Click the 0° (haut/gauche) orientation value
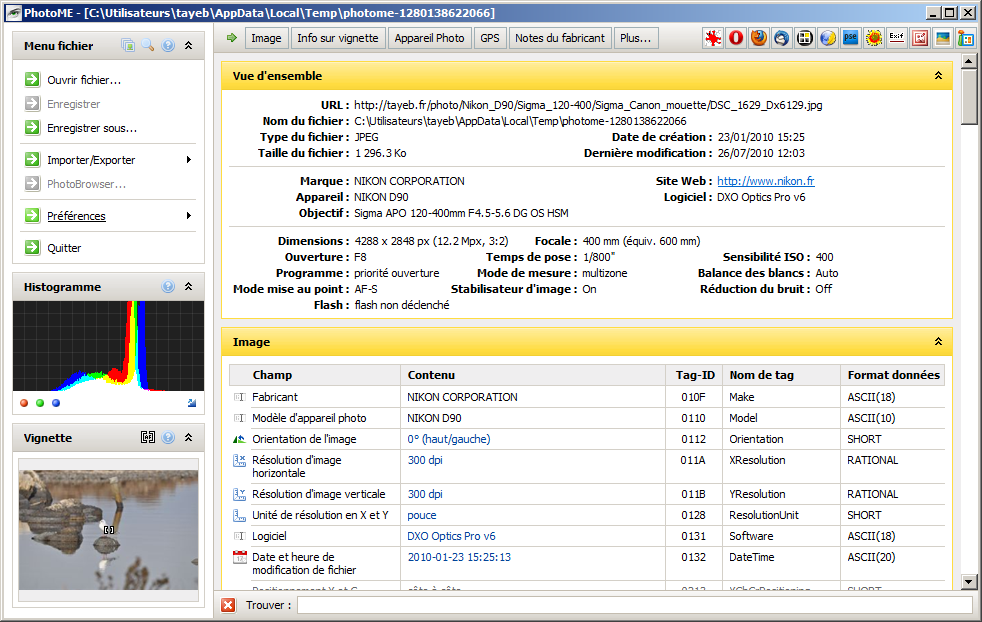The width and height of the screenshot is (982, 622). click(x=448, y=439)
